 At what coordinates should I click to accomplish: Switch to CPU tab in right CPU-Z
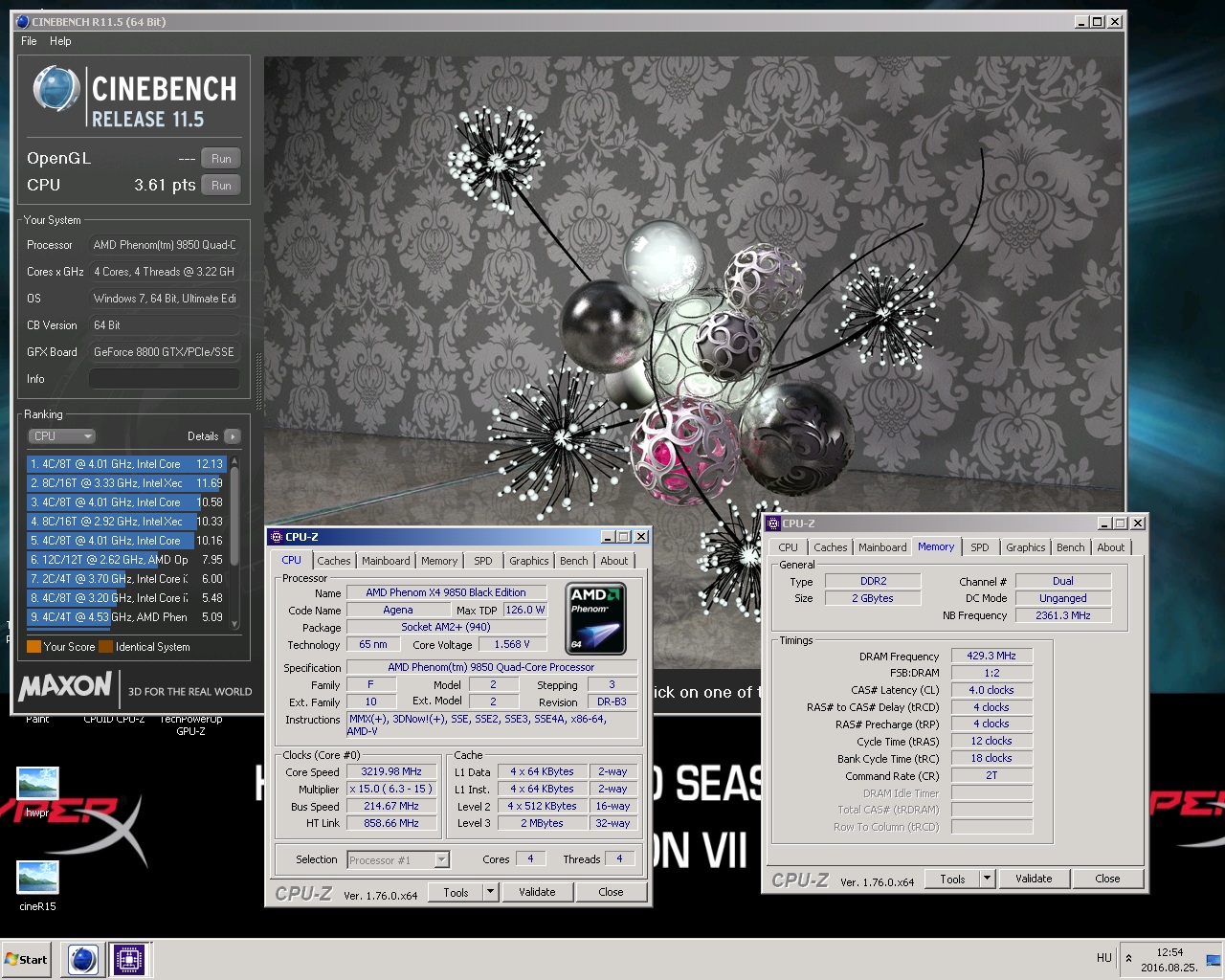pos(789,547)
